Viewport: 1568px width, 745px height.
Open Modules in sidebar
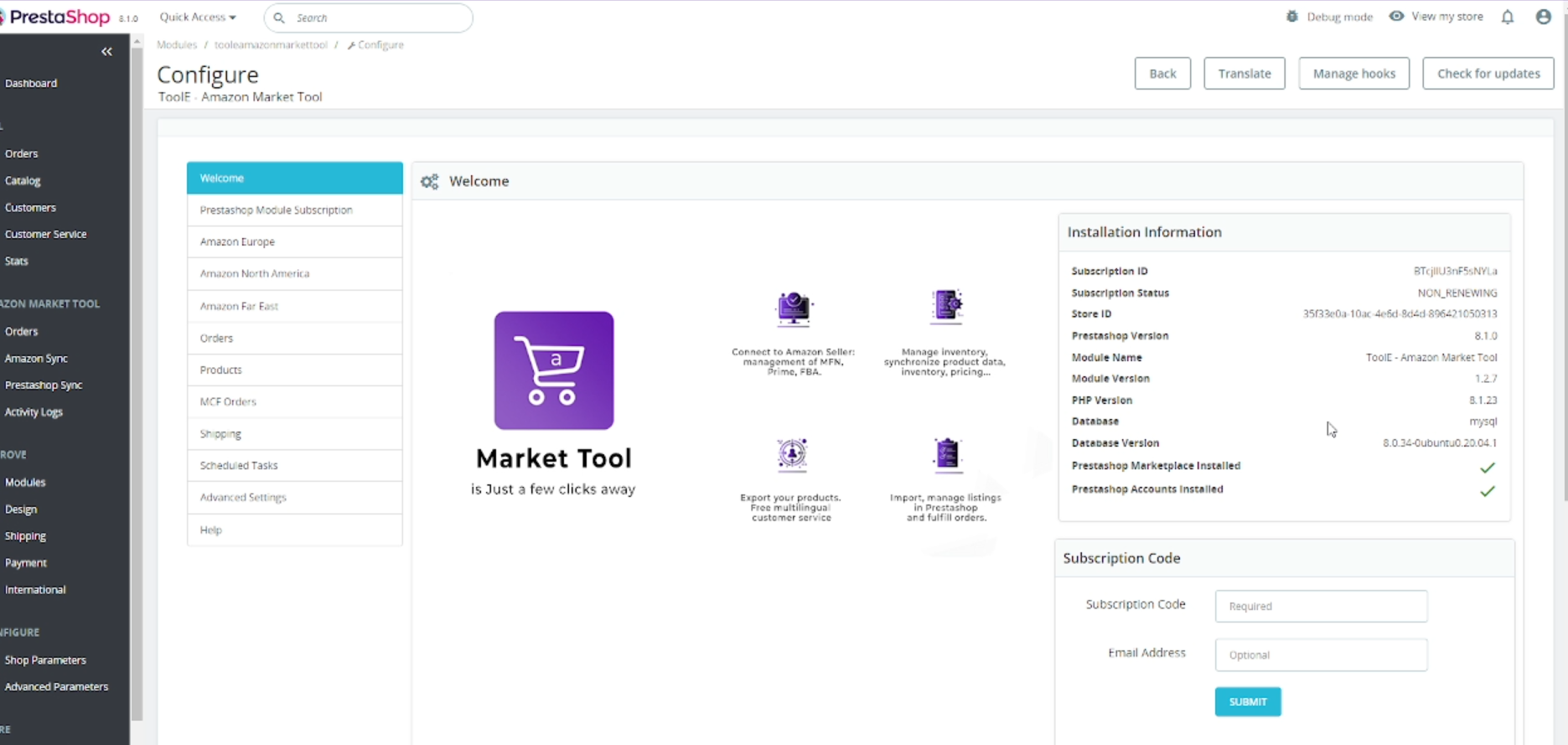tap(25, 483)
